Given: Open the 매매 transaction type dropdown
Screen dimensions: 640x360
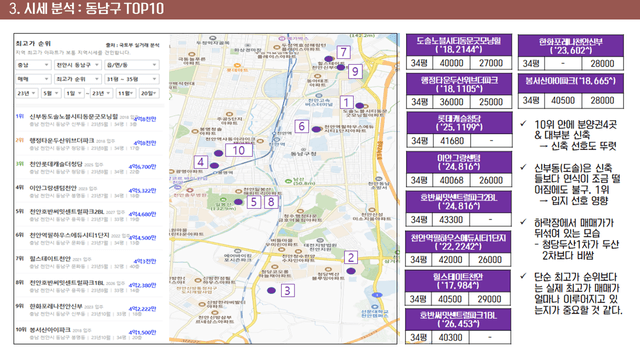Looking at the screenshot, I should [33, 79].
